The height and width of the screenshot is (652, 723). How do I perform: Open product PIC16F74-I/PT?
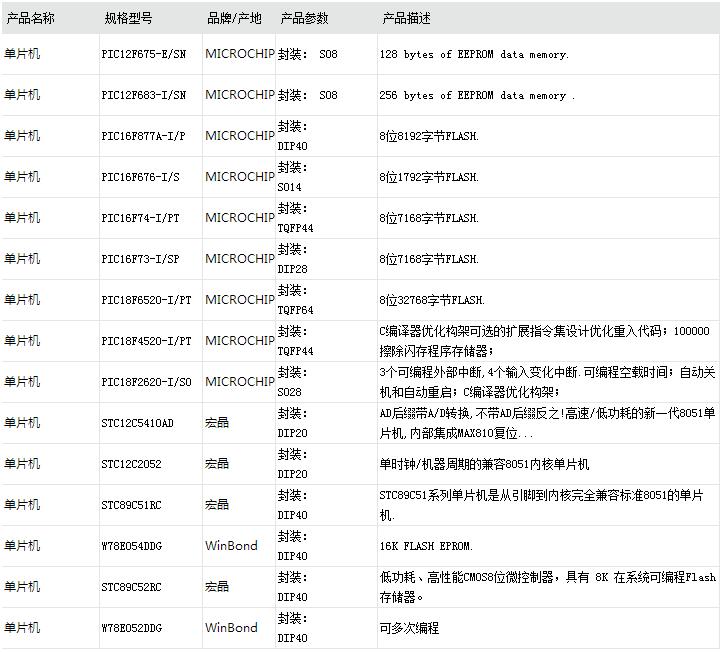[x=141, y=218]
